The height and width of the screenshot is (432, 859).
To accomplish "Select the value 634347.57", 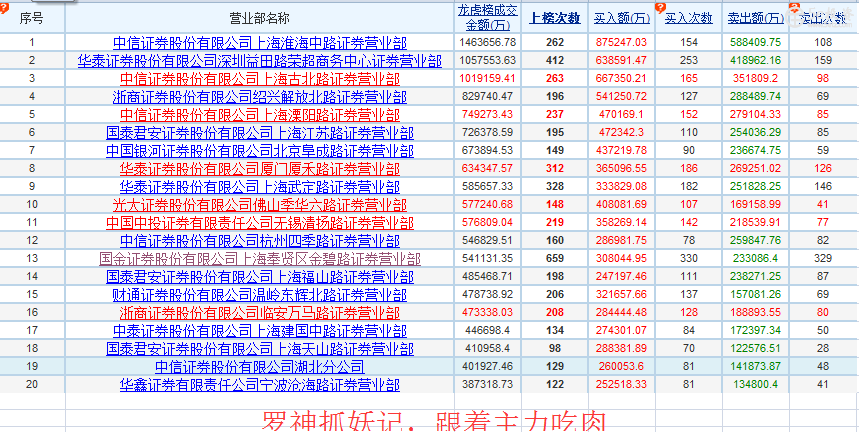I will pos(488,169).
